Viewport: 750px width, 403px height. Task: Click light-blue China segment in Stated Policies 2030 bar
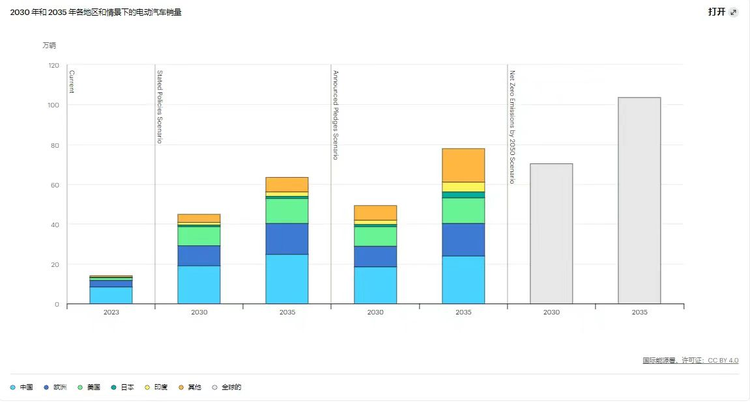[x=199, y=284]
